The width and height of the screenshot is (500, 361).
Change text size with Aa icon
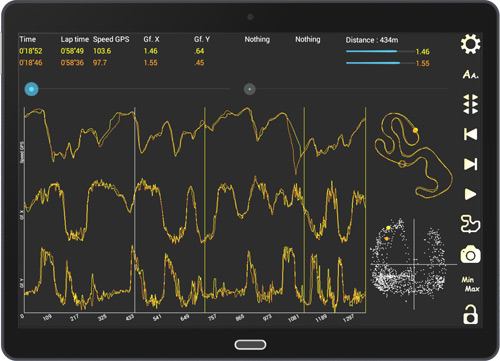point(470,74)
